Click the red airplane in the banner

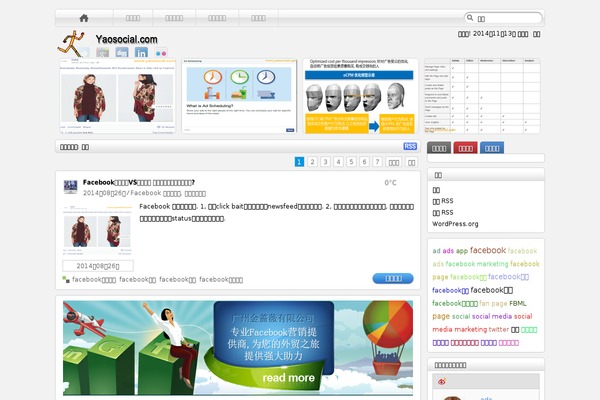tap(83, 320)
